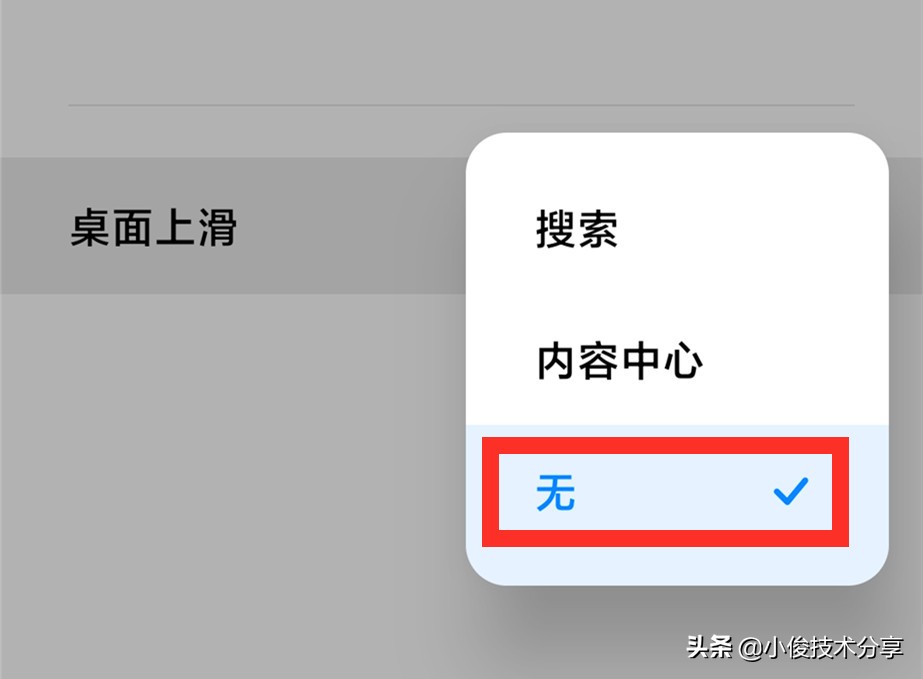
Task: Click the 头条 @小俊技术分享 watermark
Action: point(794,647)
